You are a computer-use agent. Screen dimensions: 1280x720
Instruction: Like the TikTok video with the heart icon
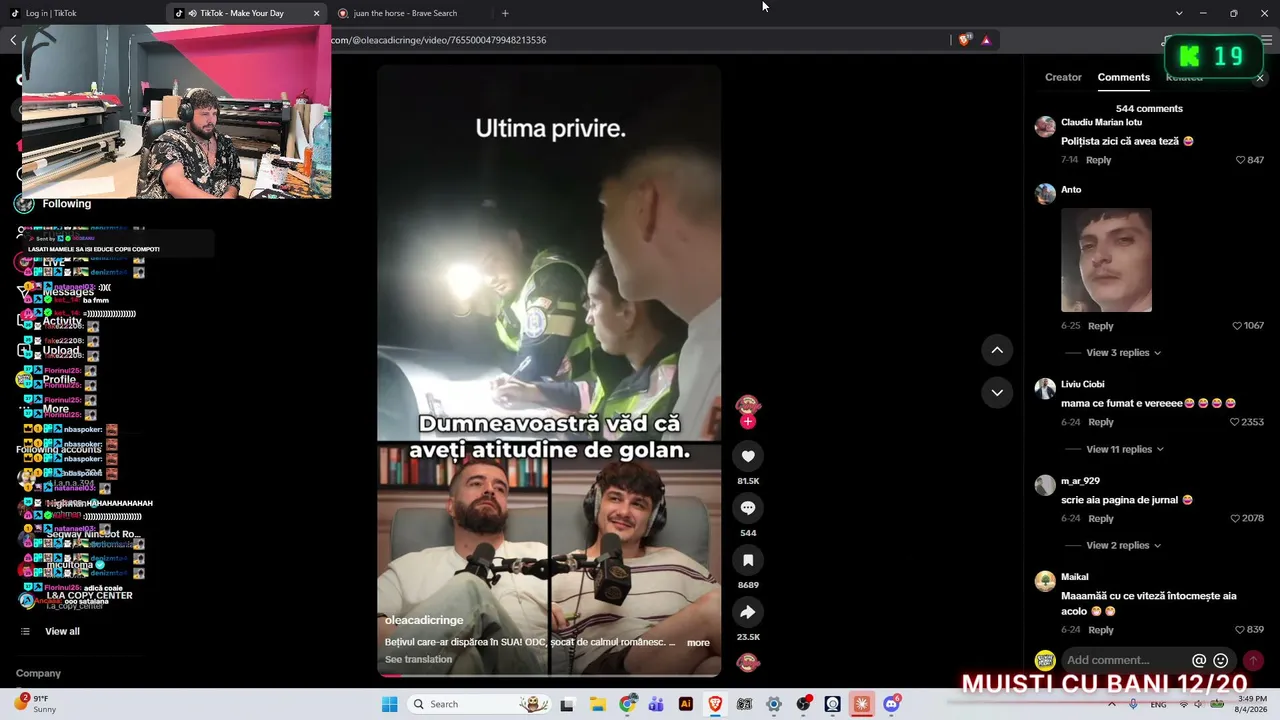748,456
